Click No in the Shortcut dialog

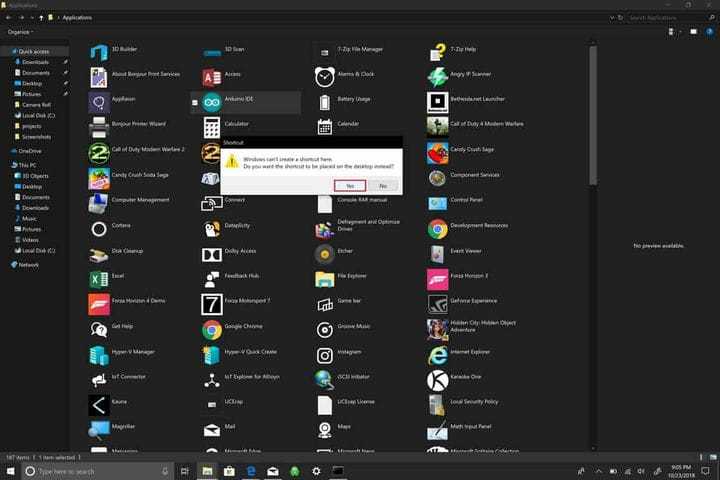click(383, 186)
